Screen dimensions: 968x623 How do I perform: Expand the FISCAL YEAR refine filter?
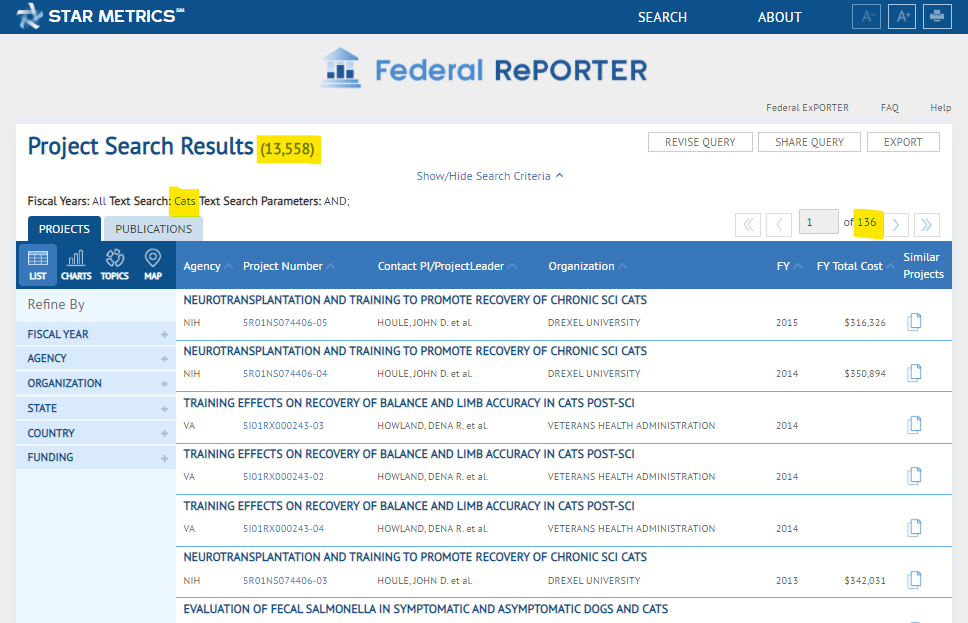pyautogui.click(x=96, y=334)
